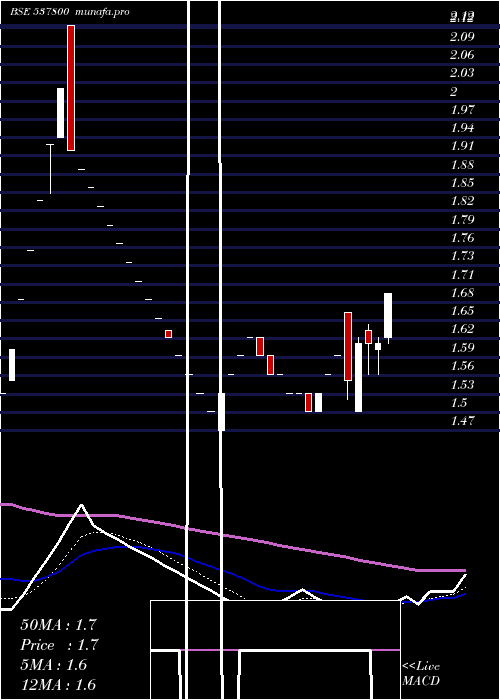
Task: Select the 1.56 price axis label
Action: point(462,366)
